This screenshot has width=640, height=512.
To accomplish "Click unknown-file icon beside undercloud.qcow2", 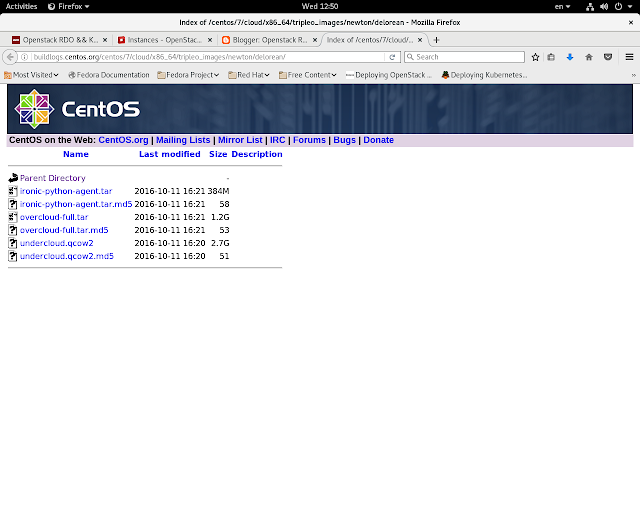I will pos(13,243).
